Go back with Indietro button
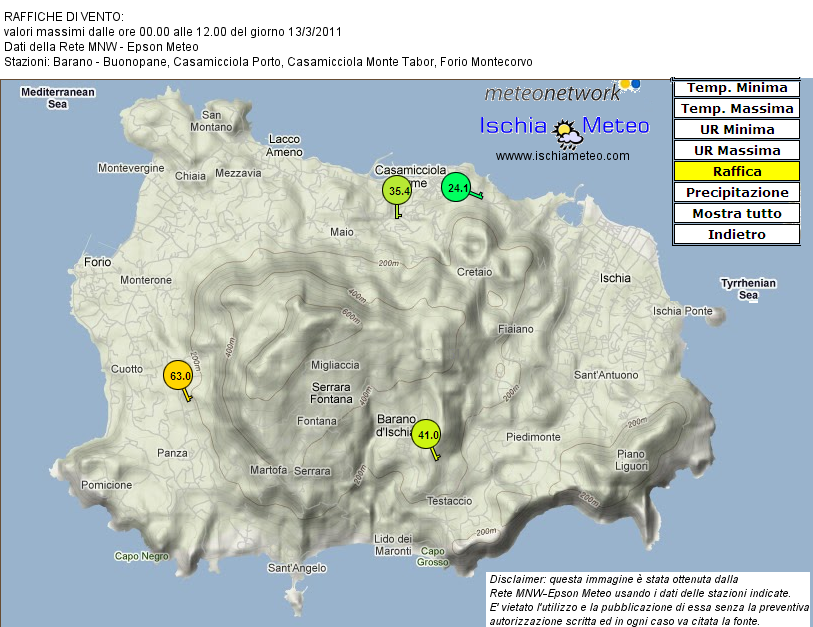The width and height of the screenshot is (813, 627). (736, 234)
